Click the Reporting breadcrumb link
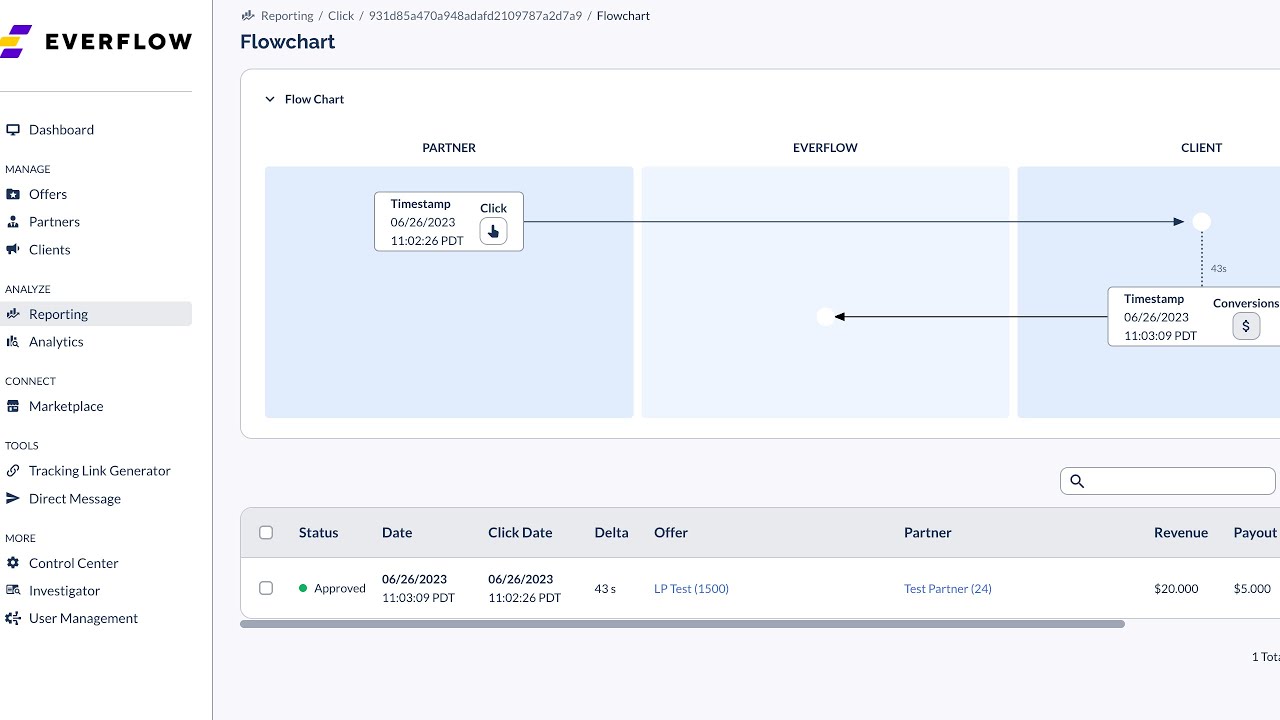Image resolution: width=1280 pixels, height=720 pixels. [x=287, y=16]
